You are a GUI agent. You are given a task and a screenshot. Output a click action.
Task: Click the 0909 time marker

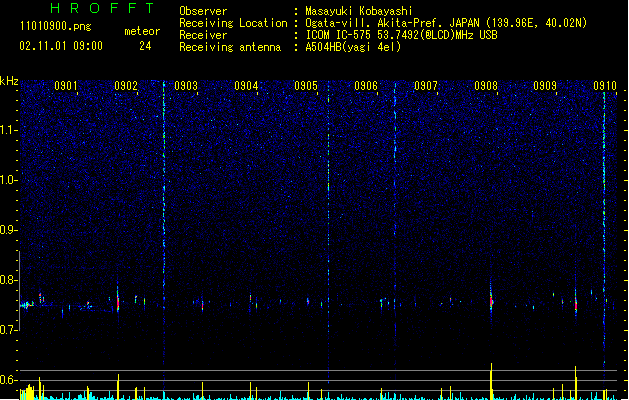click(x=545, y=86)
